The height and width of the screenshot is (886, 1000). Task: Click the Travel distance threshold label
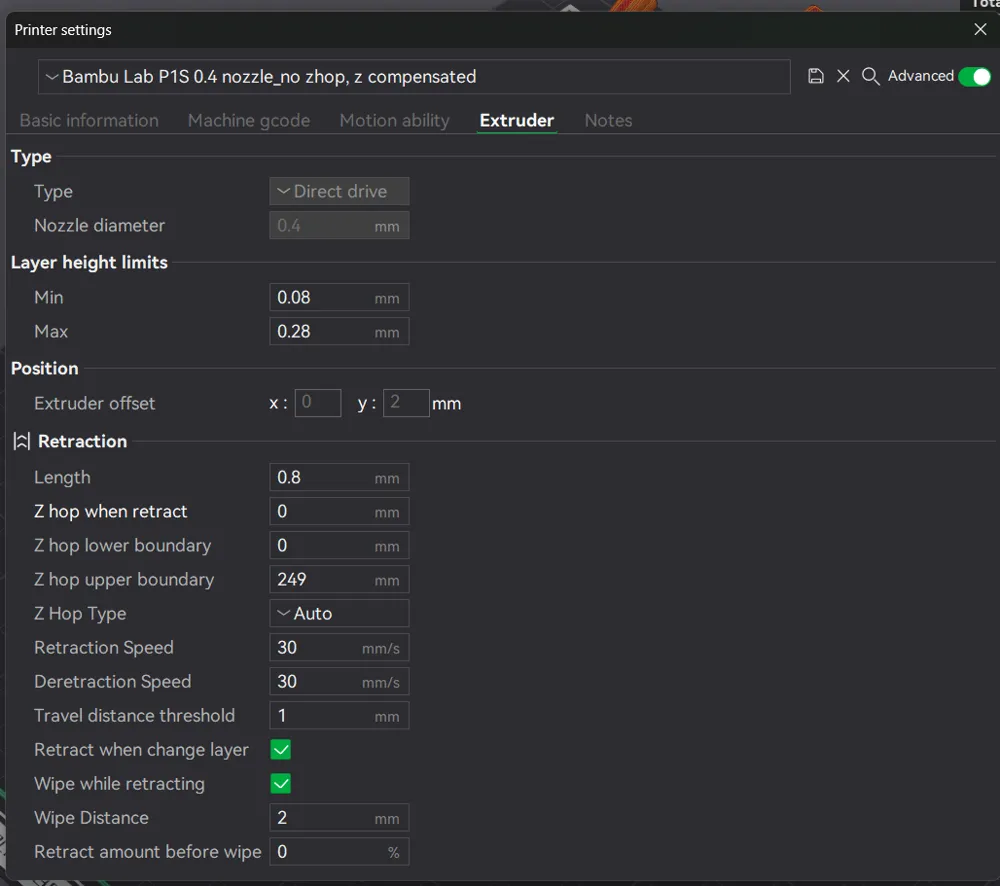point(134,716)
